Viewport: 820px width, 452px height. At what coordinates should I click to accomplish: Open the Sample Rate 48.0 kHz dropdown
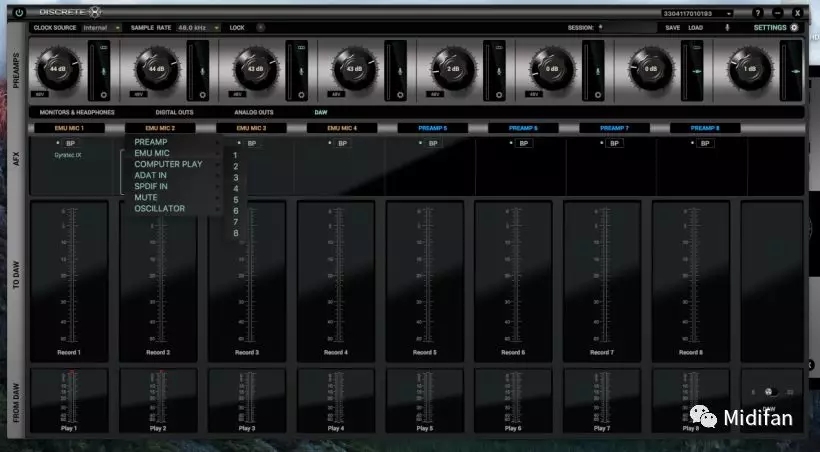tap(198, 28)
